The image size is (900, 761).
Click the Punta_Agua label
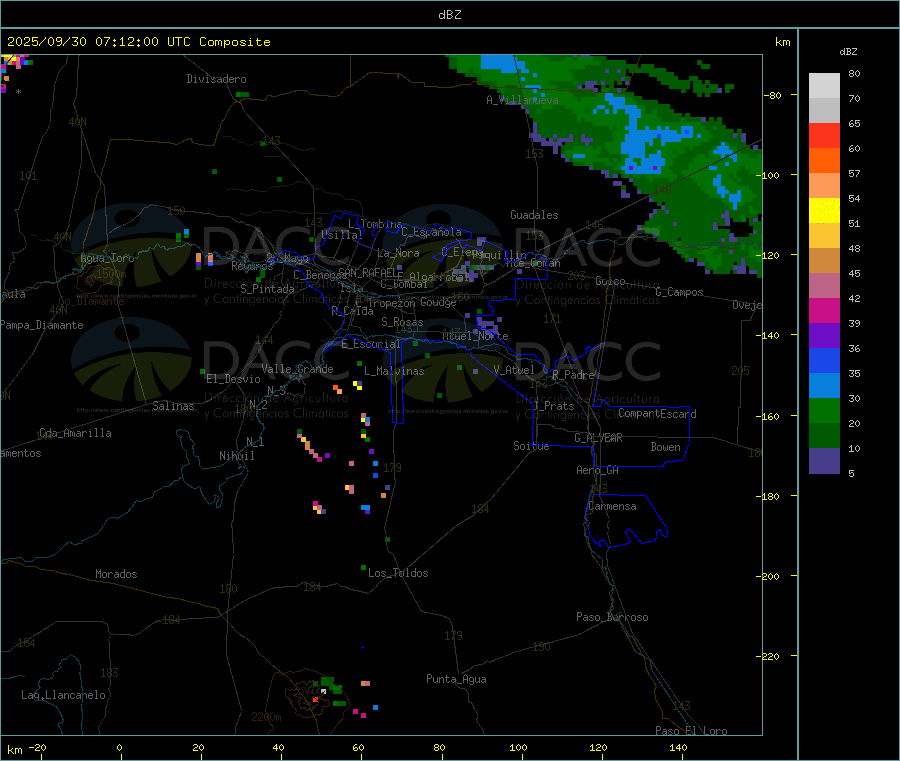pyautogui.click(x=456, y=679)
